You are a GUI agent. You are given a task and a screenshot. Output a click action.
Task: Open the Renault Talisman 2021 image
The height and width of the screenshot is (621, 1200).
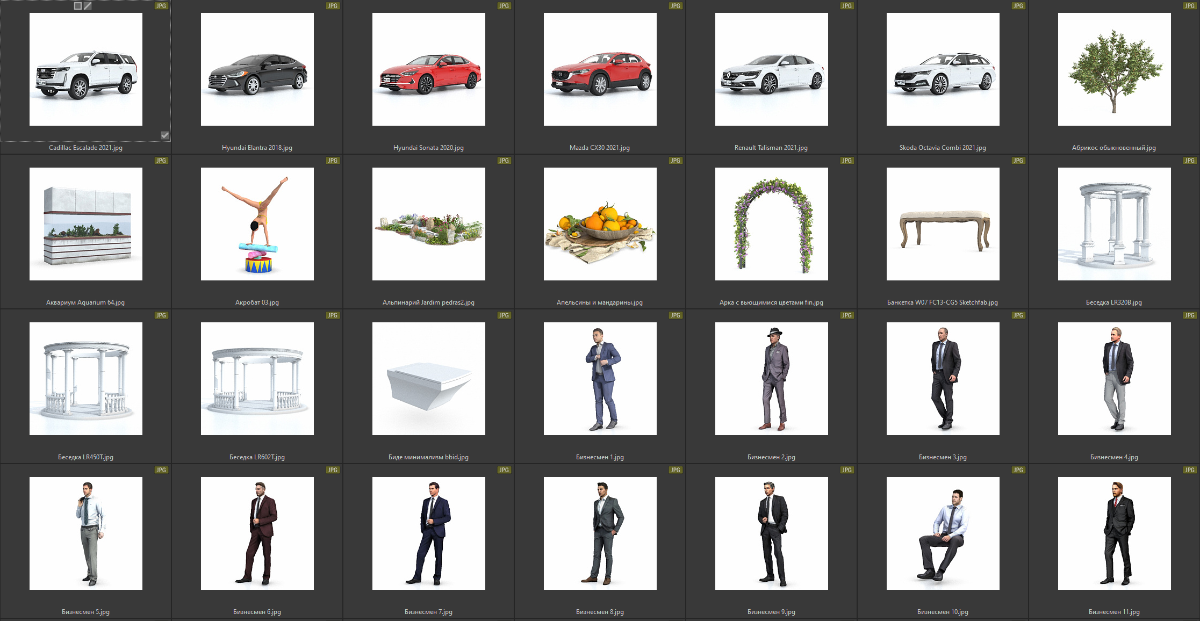click(x=771, y=69)
